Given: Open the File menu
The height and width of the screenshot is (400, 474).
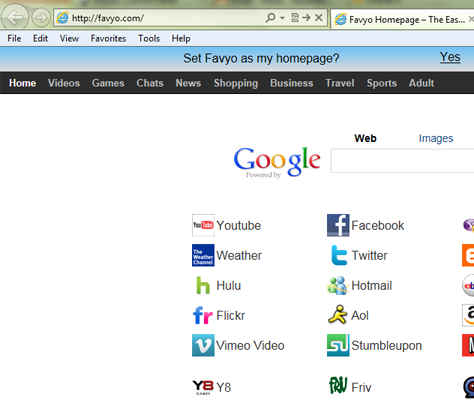Looking at the screenshot, I should pyautogui.click(x=14, y=38).
